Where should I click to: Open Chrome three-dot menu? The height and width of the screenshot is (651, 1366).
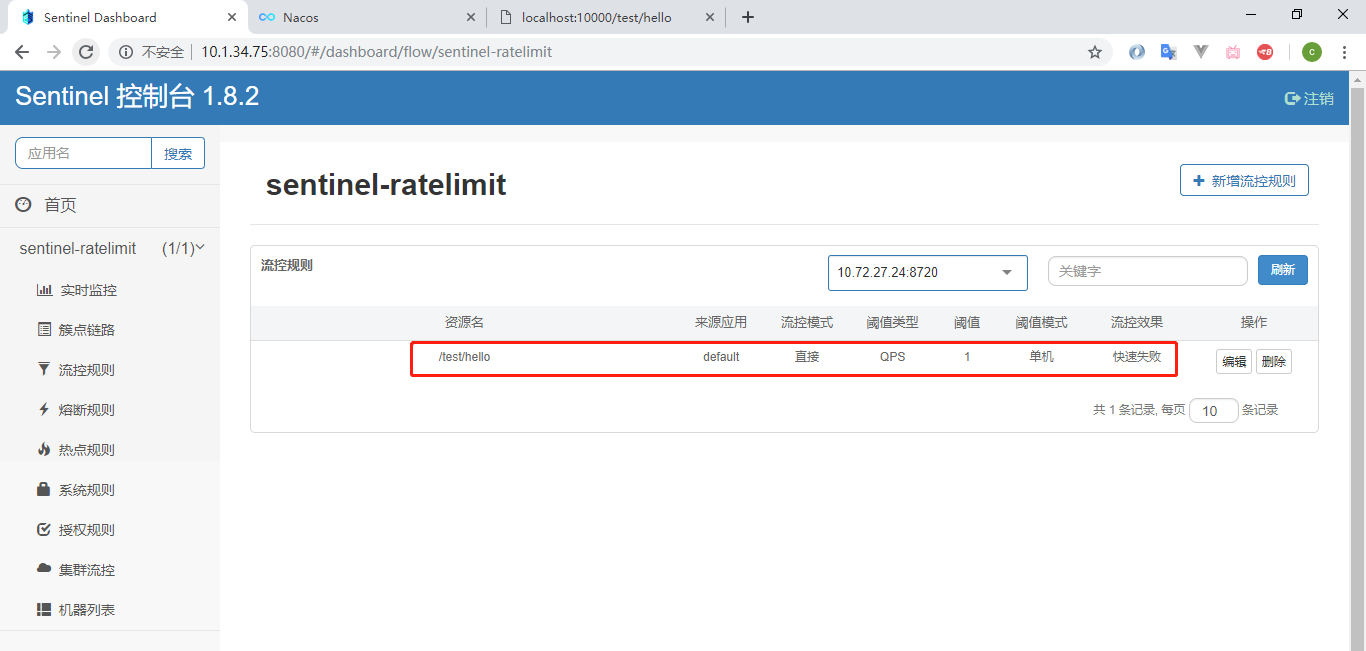(x=1344, y=52)
